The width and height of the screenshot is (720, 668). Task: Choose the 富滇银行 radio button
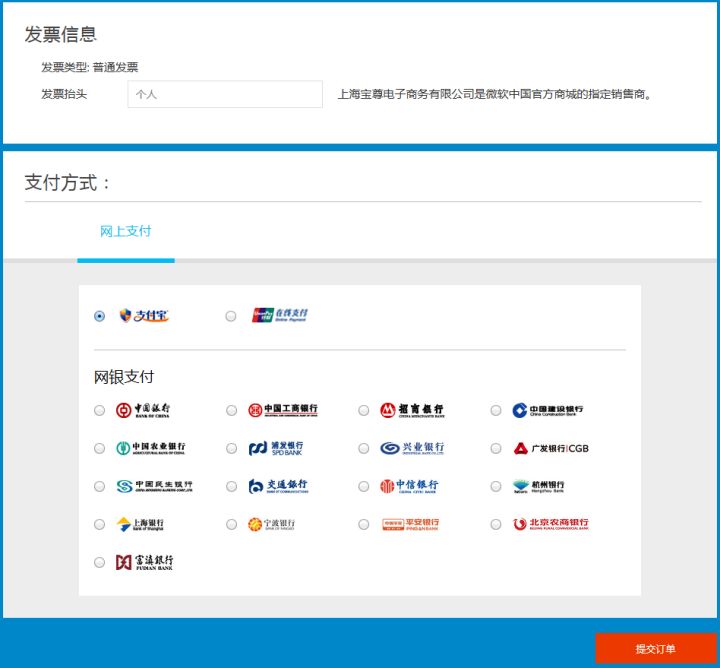[x=99, y=562]
